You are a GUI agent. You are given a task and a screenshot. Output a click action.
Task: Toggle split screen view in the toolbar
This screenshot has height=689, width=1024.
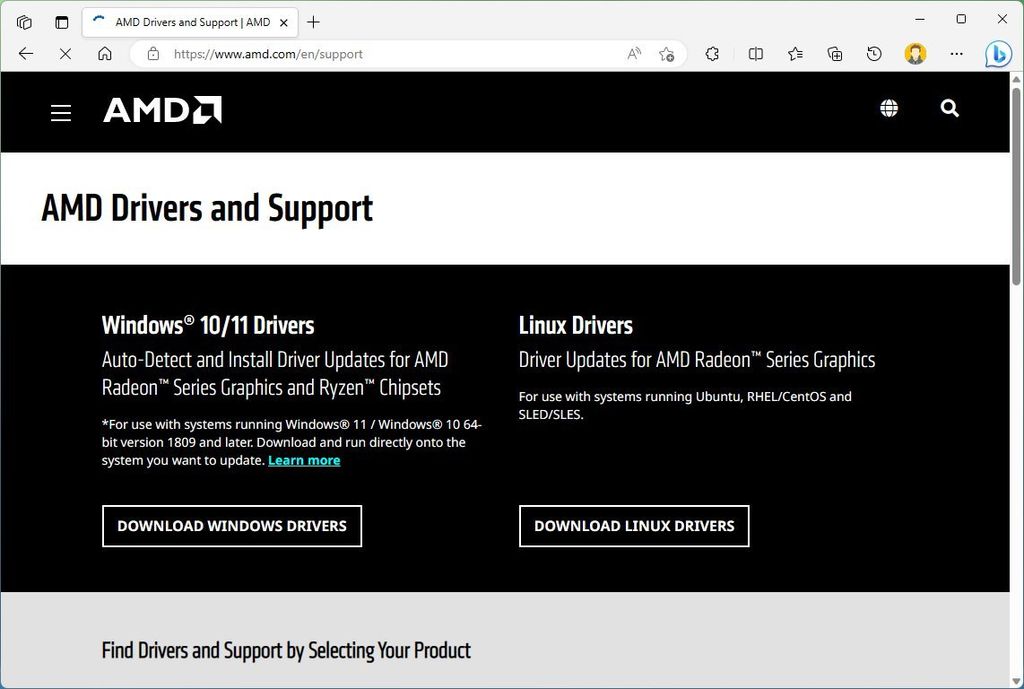pyautogui.click(x=754, y=54)
